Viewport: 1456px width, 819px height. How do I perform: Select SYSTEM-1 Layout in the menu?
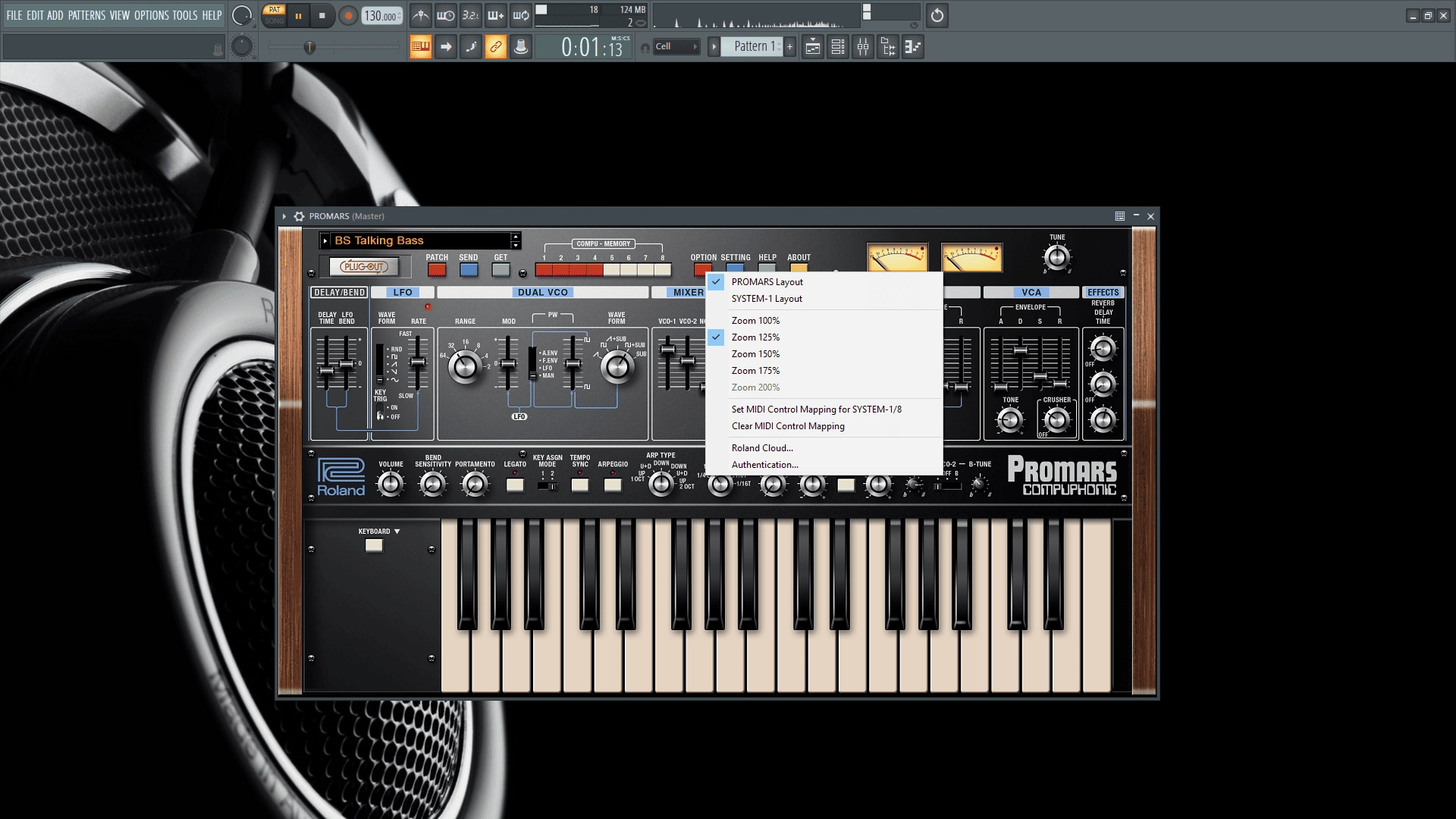tap(824, 299)
